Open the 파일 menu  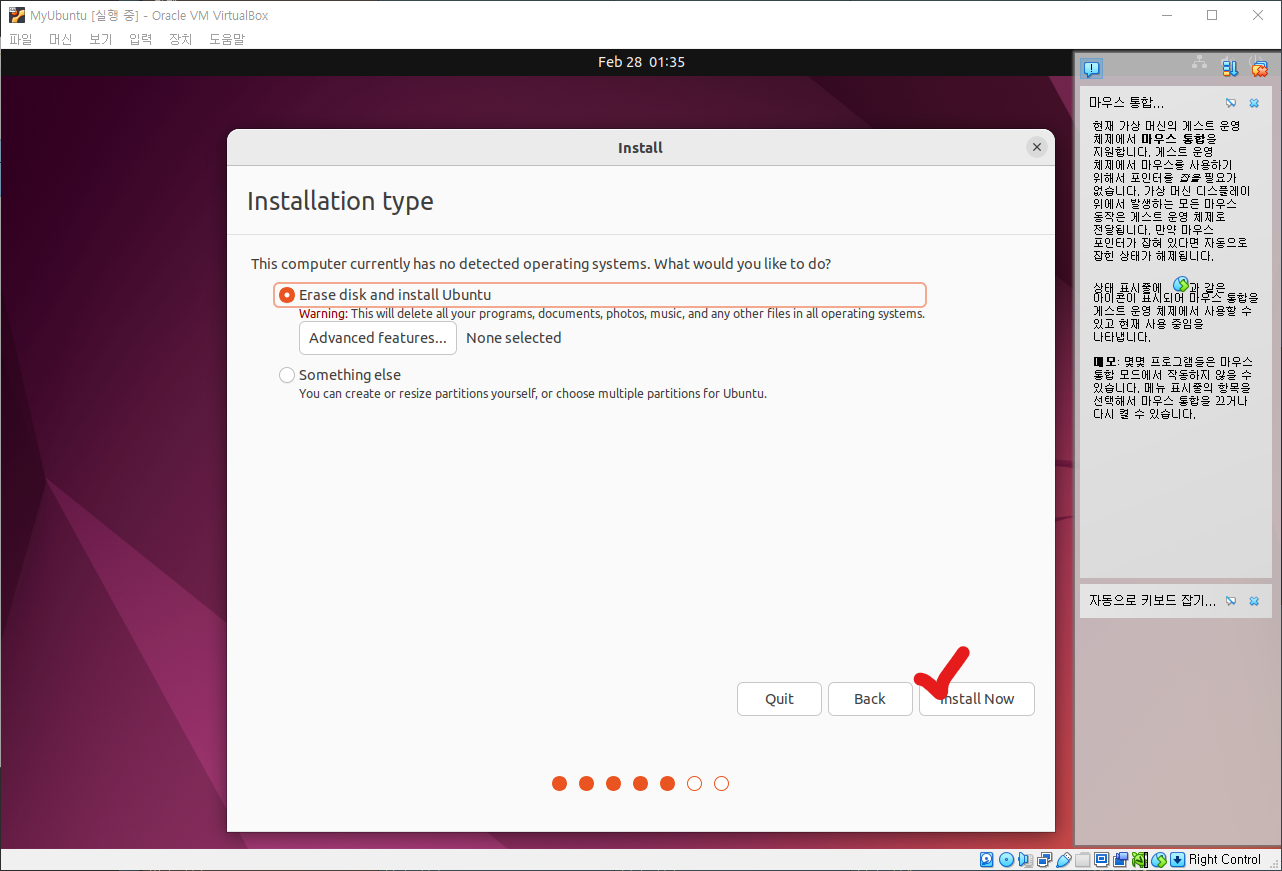pos(20,39)
